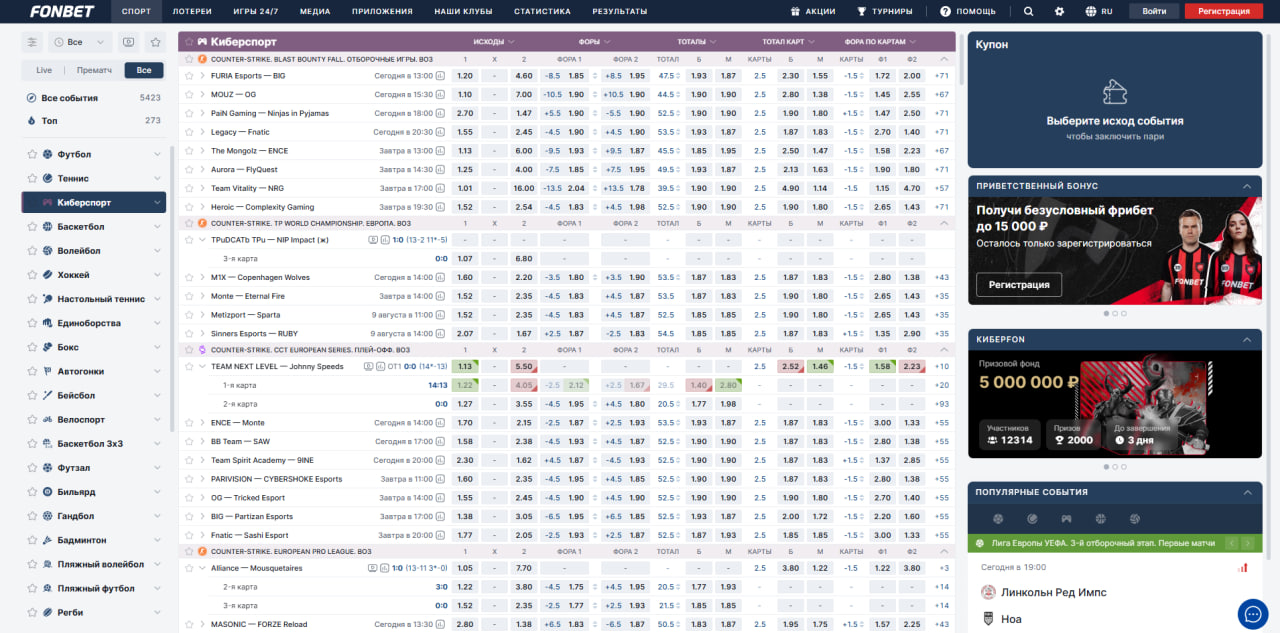Open statistics icon for FURIA Esports — BIG
Viewport: 1280px width, 633px height.
click(441, 76)
